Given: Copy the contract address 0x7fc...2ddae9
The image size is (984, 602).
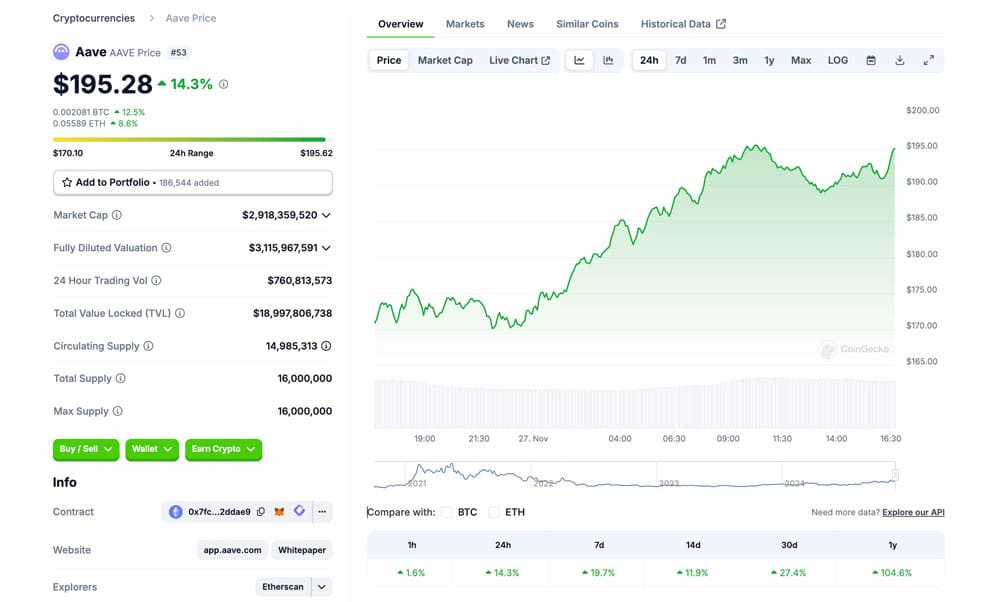Looking at the screenshot, I should 261,512.
